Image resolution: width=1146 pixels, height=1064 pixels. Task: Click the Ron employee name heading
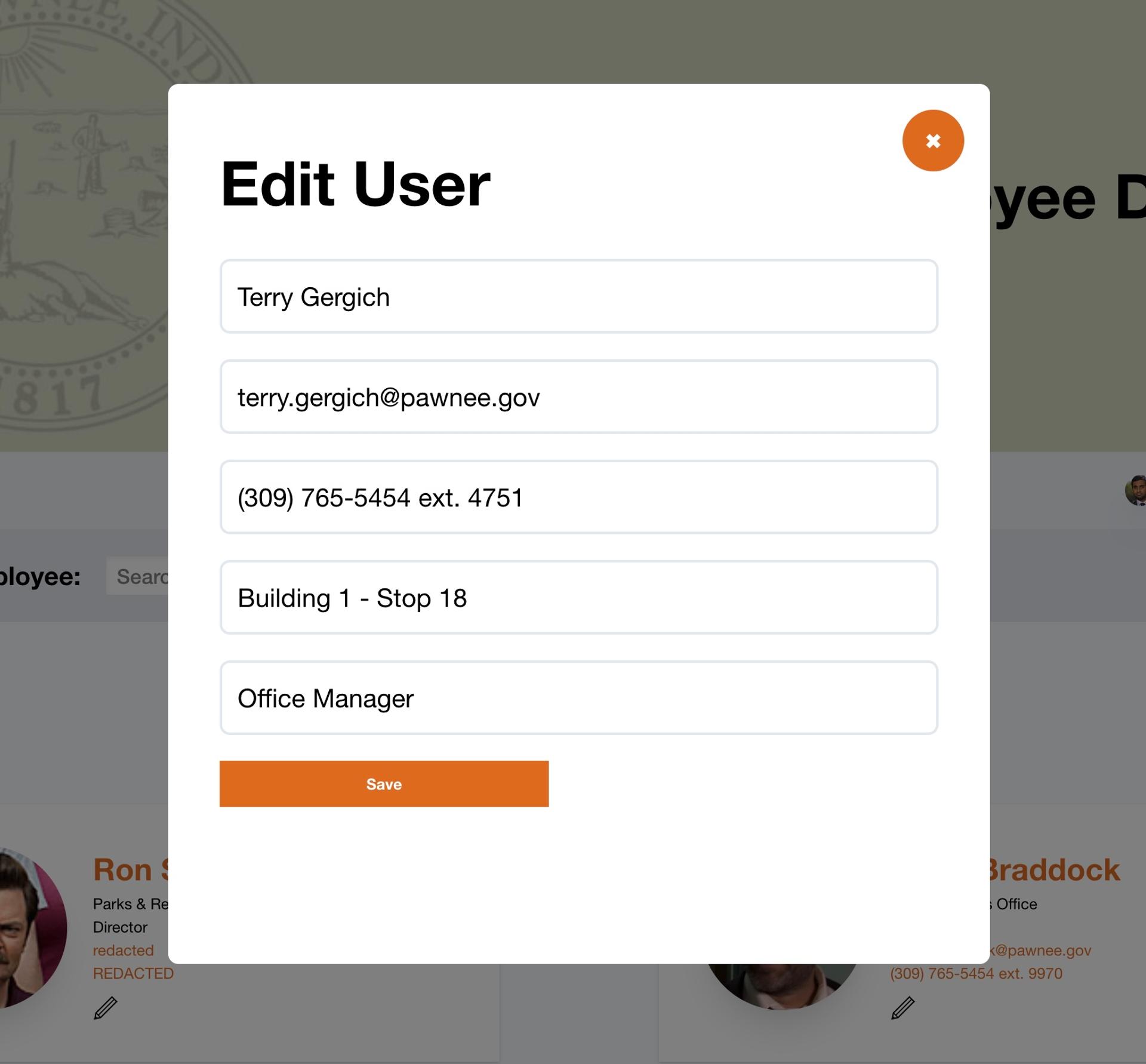click(x=131, y=869)
